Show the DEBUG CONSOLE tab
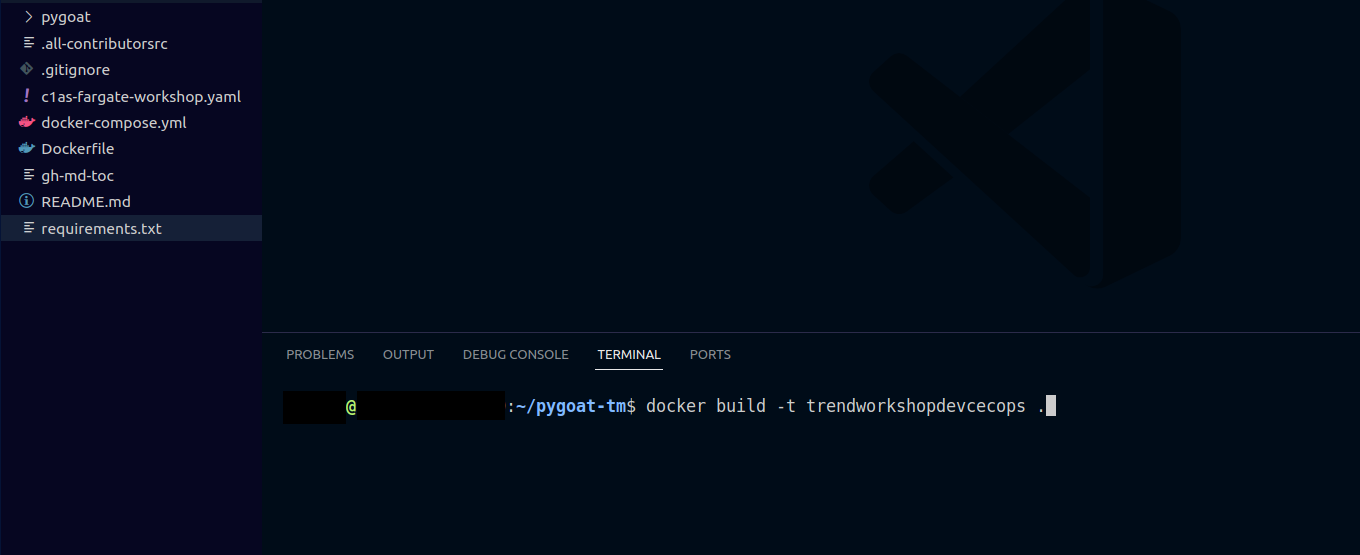 (515, 355)
